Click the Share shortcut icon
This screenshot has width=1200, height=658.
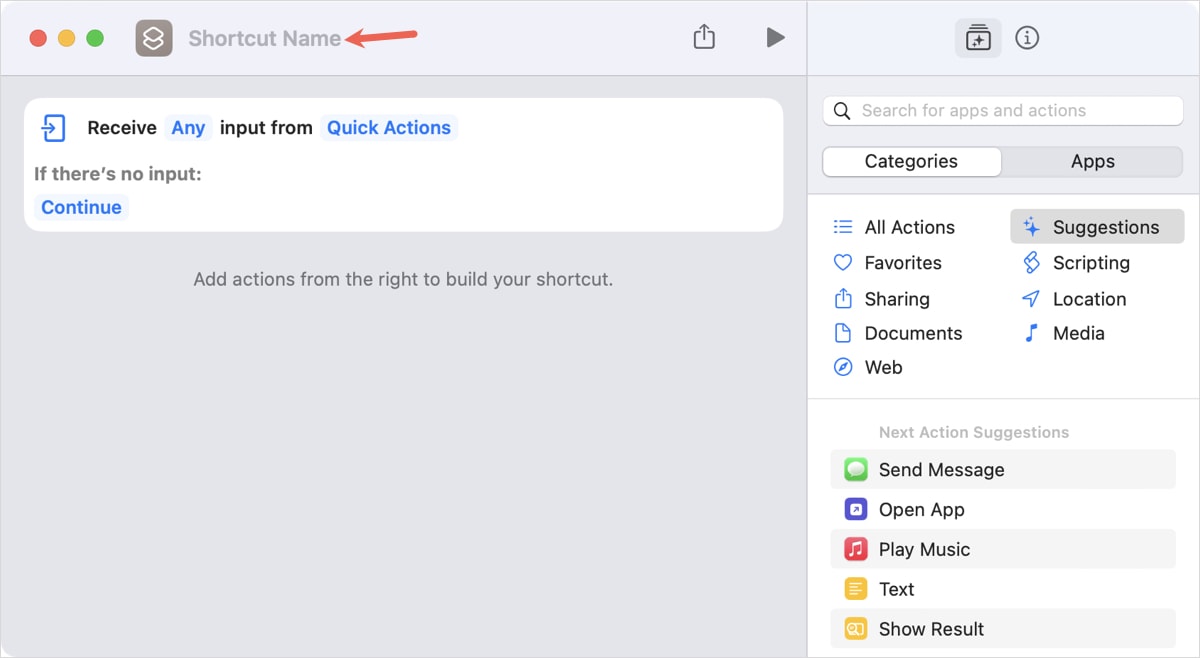704,37
